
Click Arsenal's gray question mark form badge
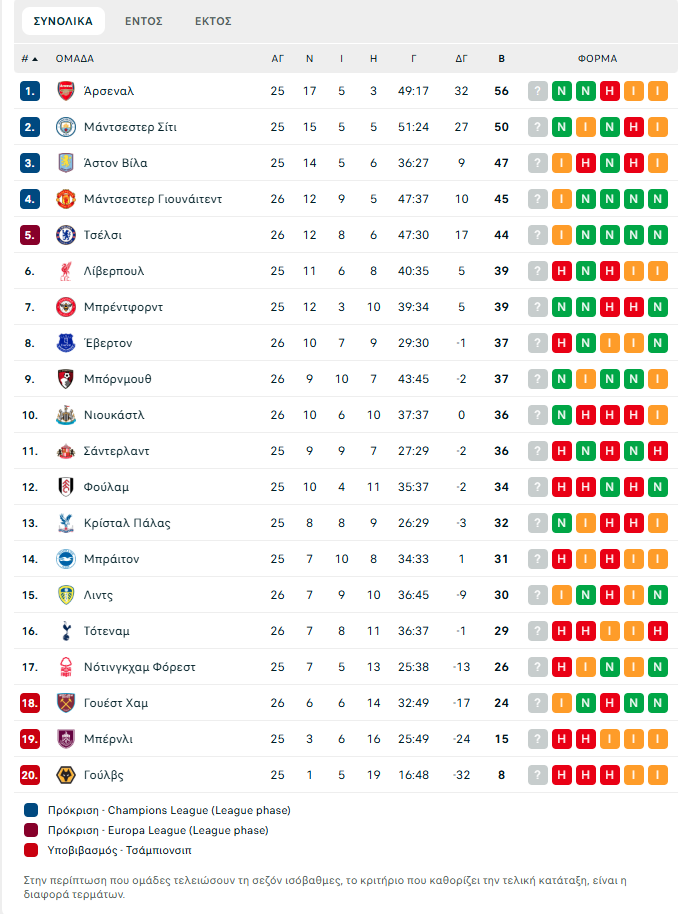coord(538,91)
